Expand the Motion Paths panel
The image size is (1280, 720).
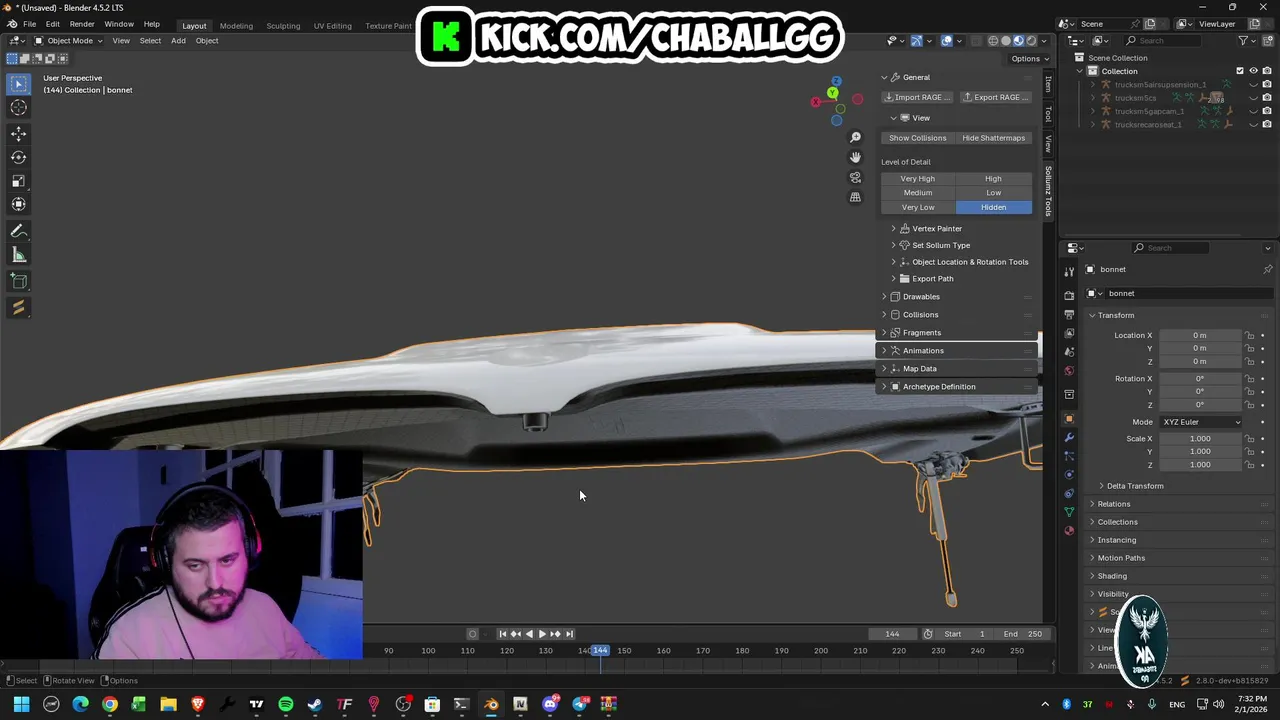coord(1120,558)
